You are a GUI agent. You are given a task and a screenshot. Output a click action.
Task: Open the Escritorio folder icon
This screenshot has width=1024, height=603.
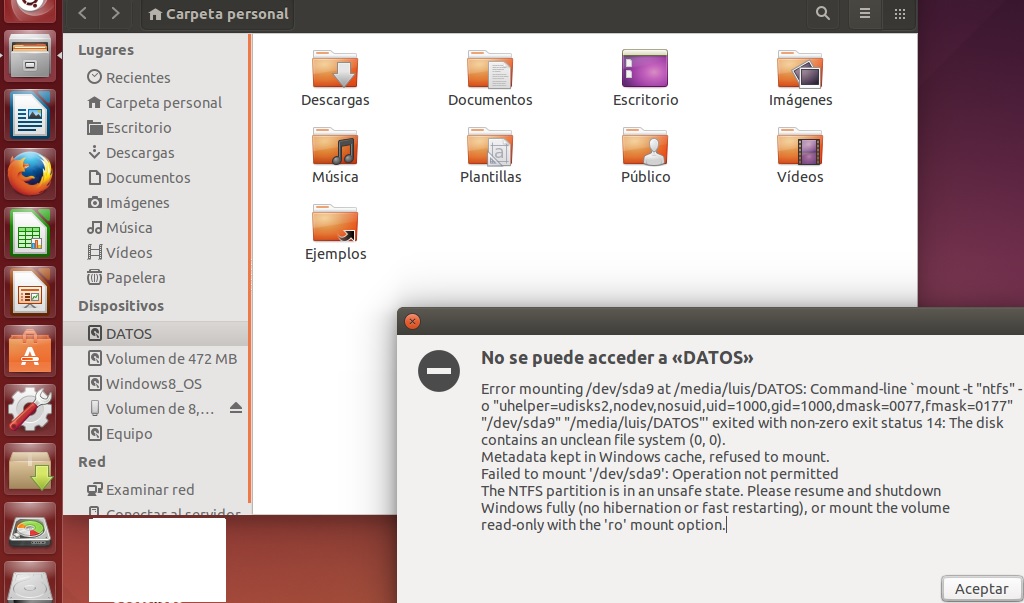pyautogui.click(x=645, y=69)
